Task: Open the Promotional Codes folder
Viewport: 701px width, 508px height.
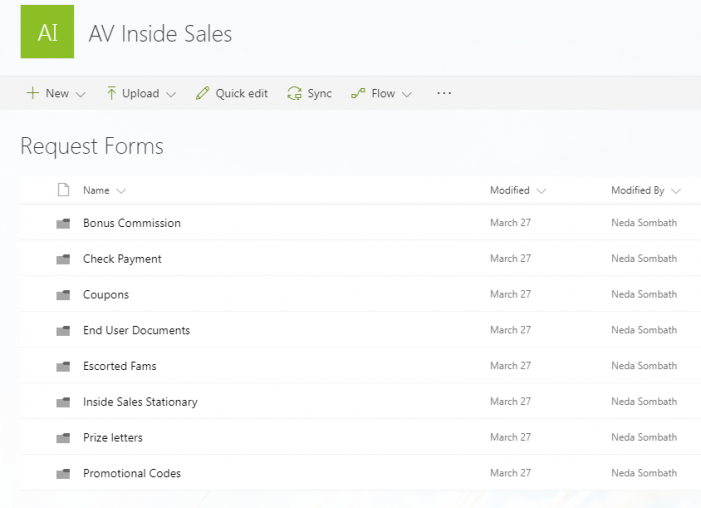Action: point(132,473)
